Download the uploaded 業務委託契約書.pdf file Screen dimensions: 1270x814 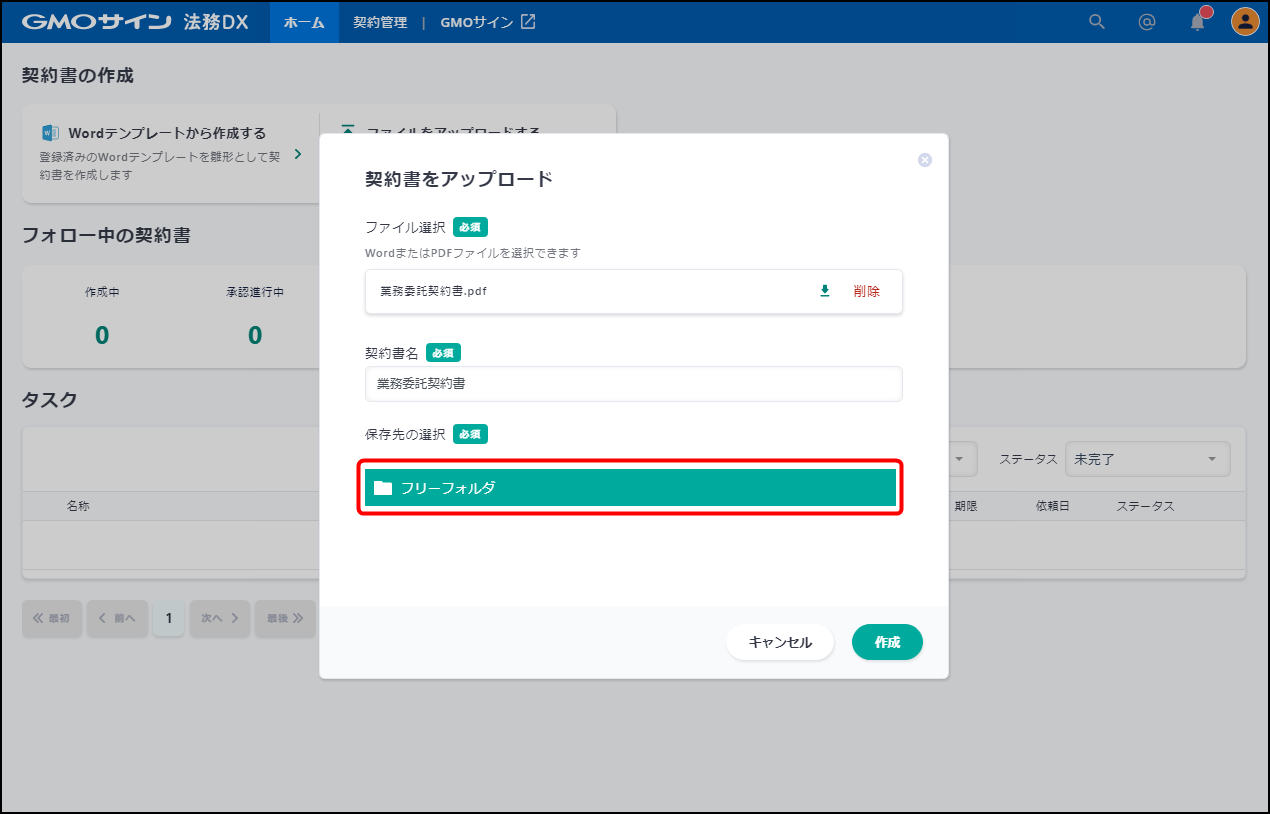825,291
